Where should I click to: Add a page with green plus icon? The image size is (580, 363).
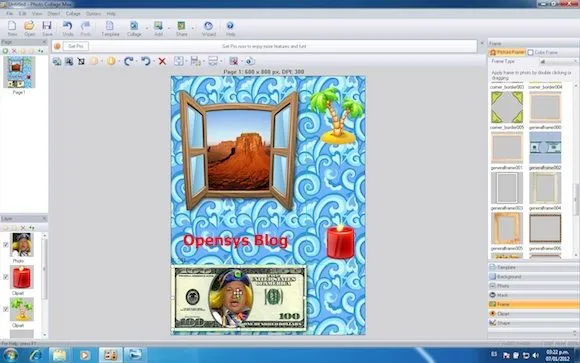point(5,51)
